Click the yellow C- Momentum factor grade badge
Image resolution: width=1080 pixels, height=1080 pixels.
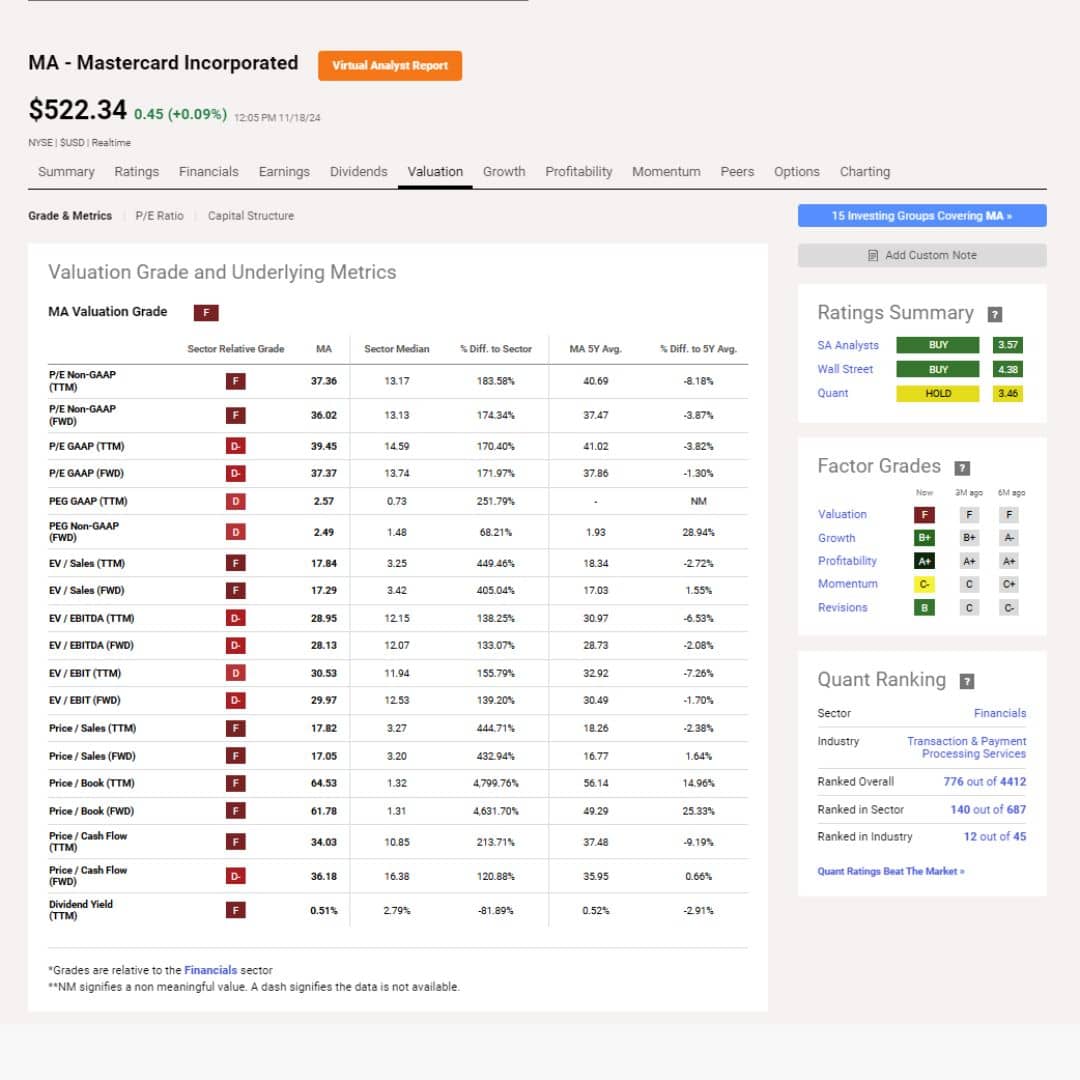click(x=924, y=584)
